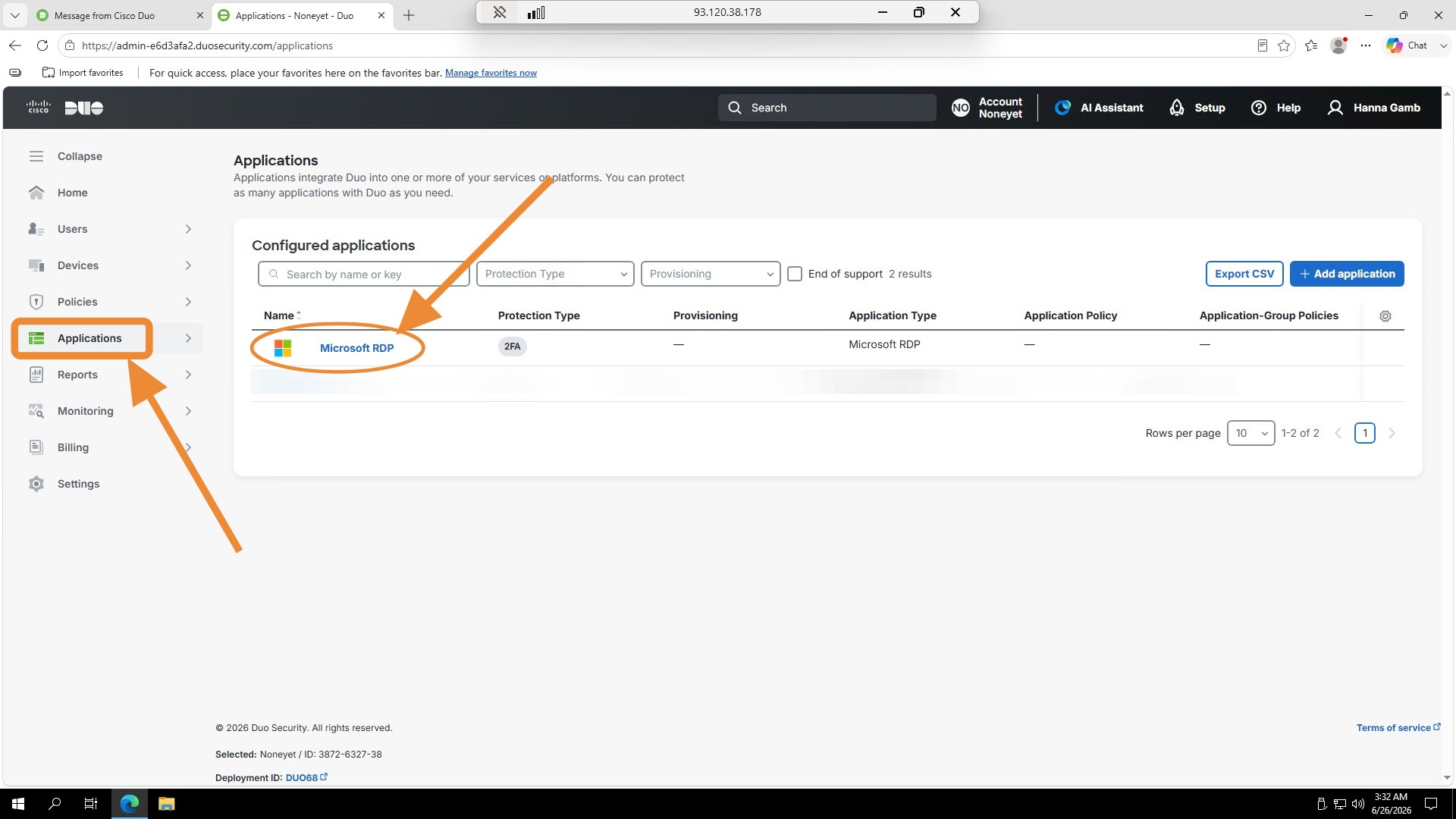Open the Microsoft RDP application link
Image resolution: width=1456 pixels, height=819 pixels.
(356, 348)
